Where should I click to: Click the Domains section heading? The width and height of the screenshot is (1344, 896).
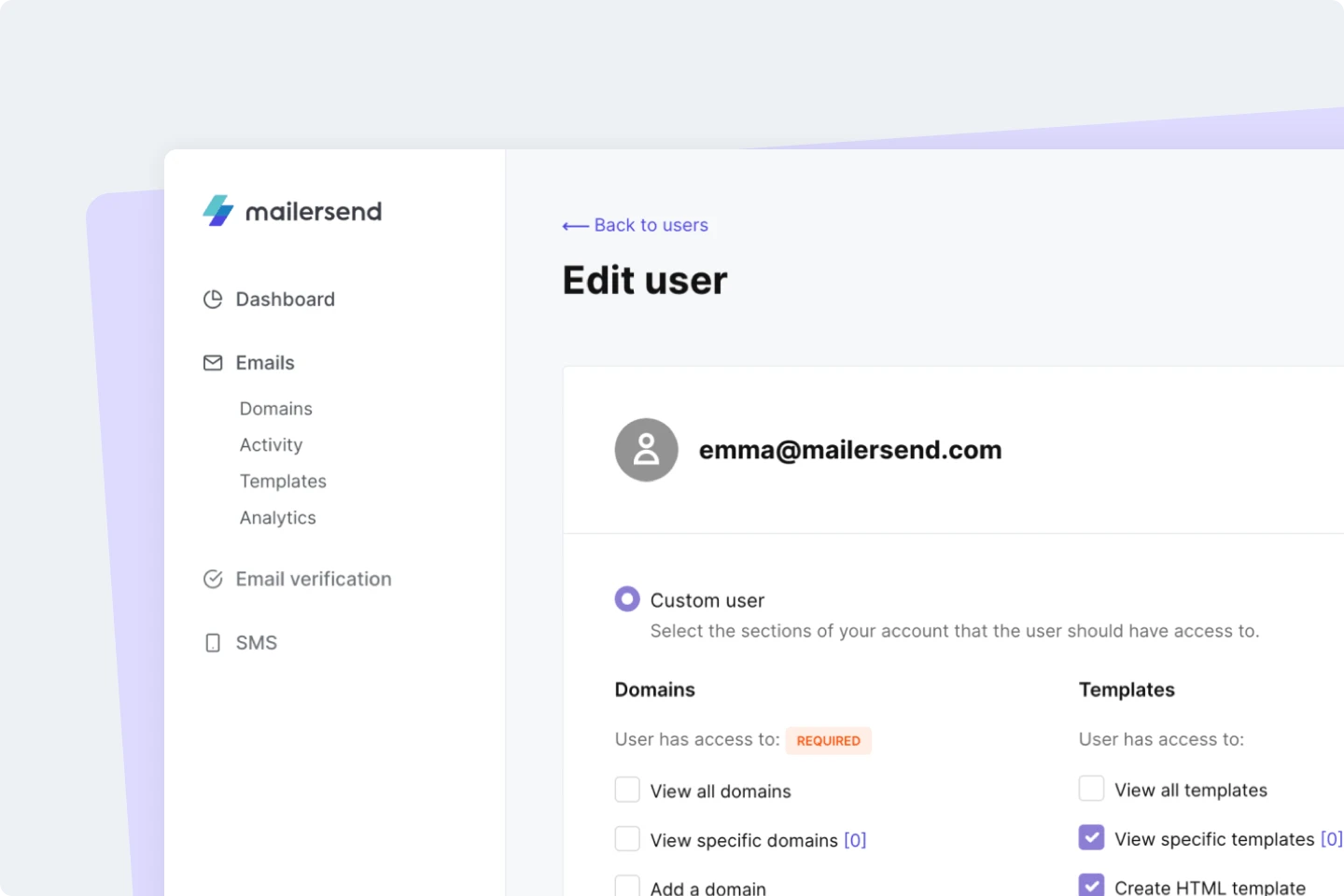[655, 690]
